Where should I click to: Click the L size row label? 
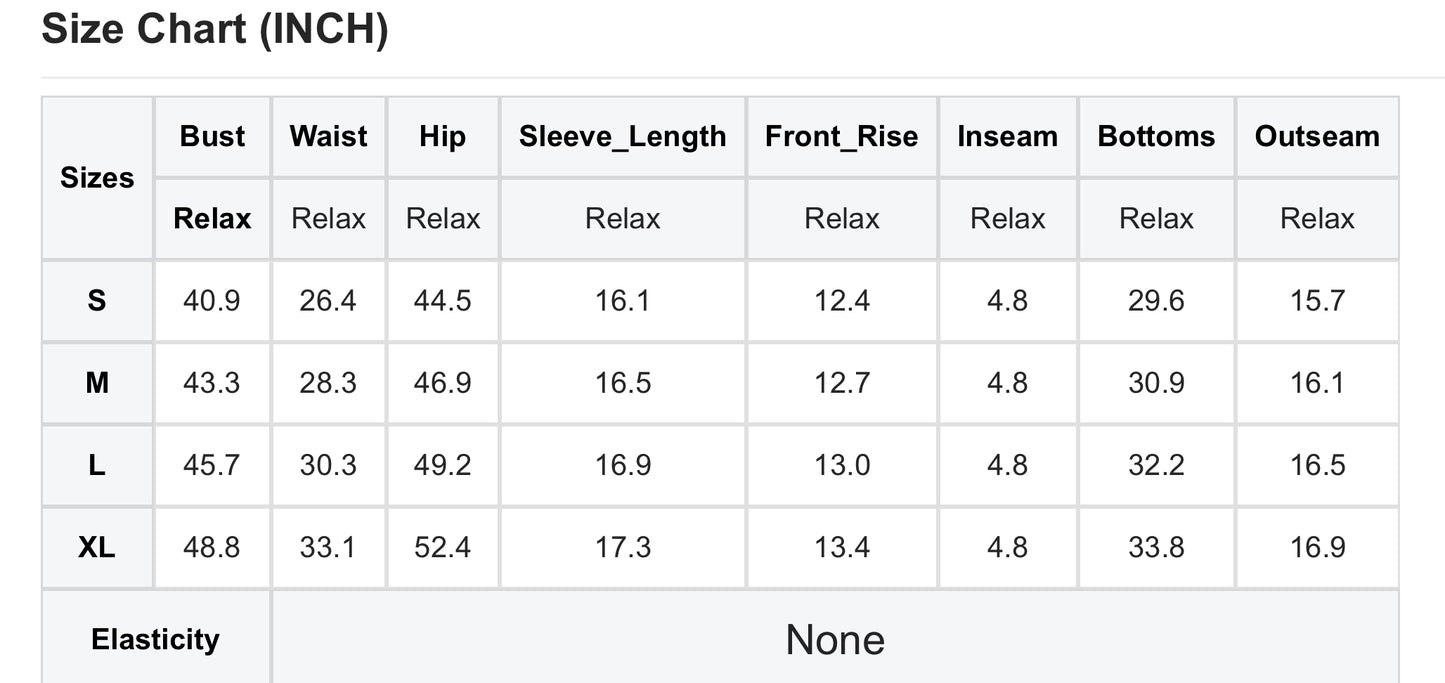coord(97,465)
